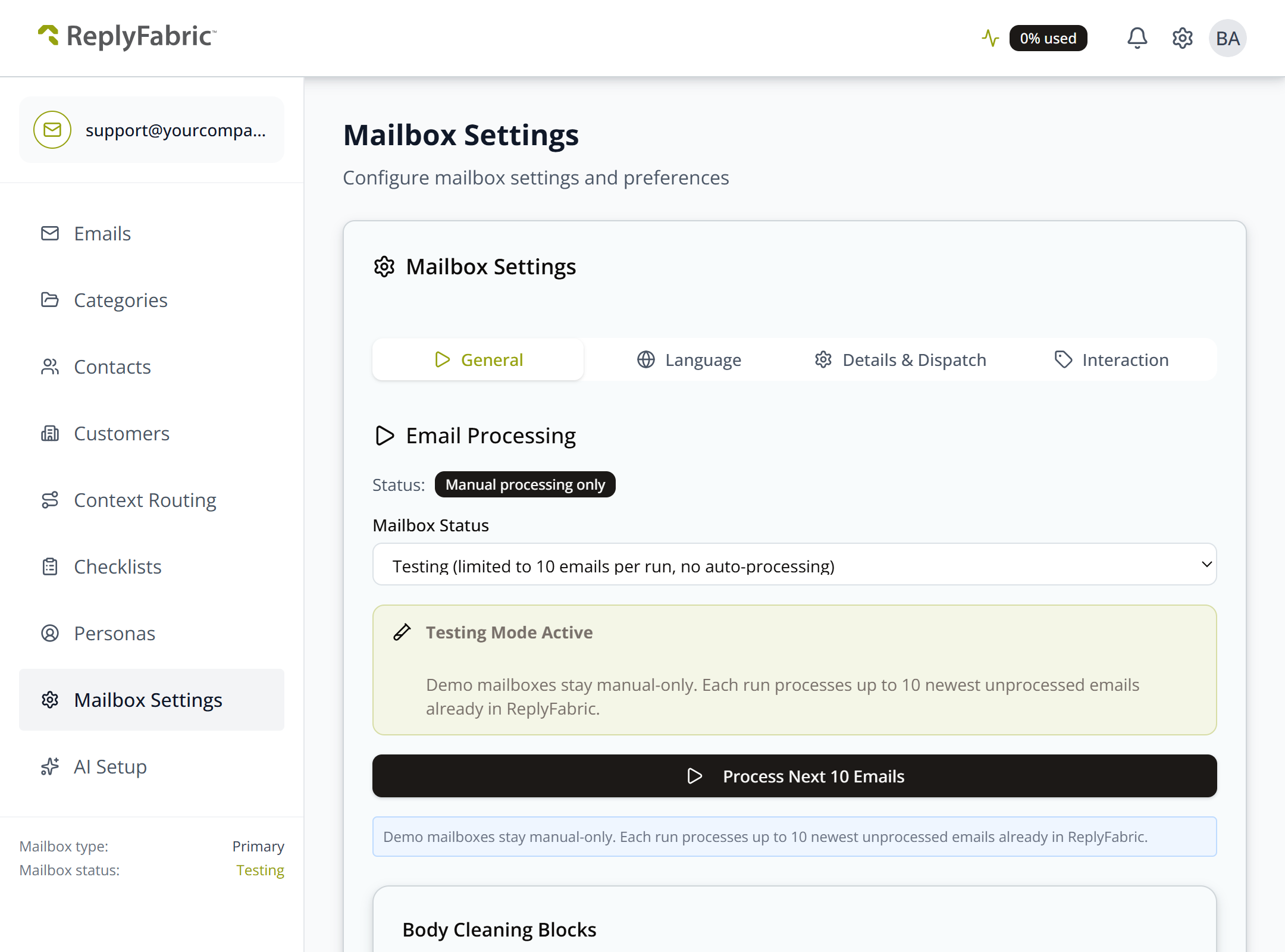Click the Language globe icon

[x=646, y=359]
